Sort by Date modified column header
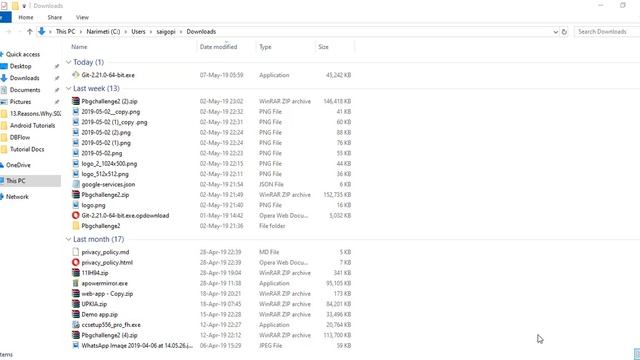640x360 pixels. [218, 47]
